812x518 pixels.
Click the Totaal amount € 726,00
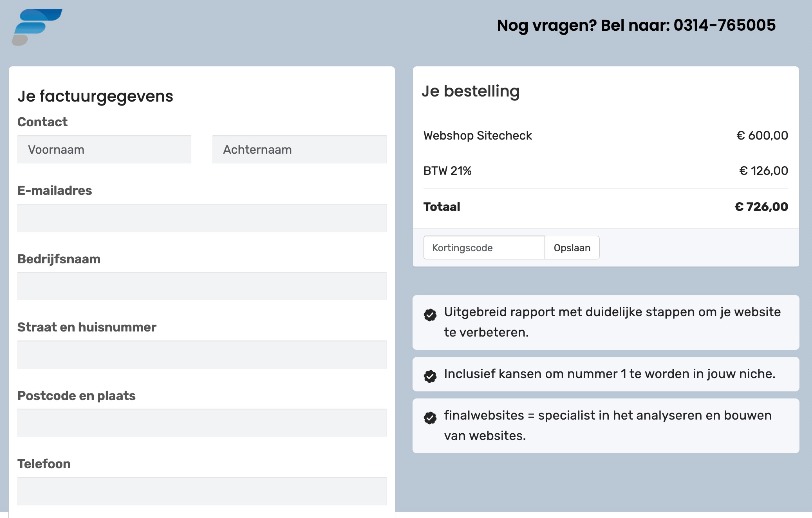[761, 207]
